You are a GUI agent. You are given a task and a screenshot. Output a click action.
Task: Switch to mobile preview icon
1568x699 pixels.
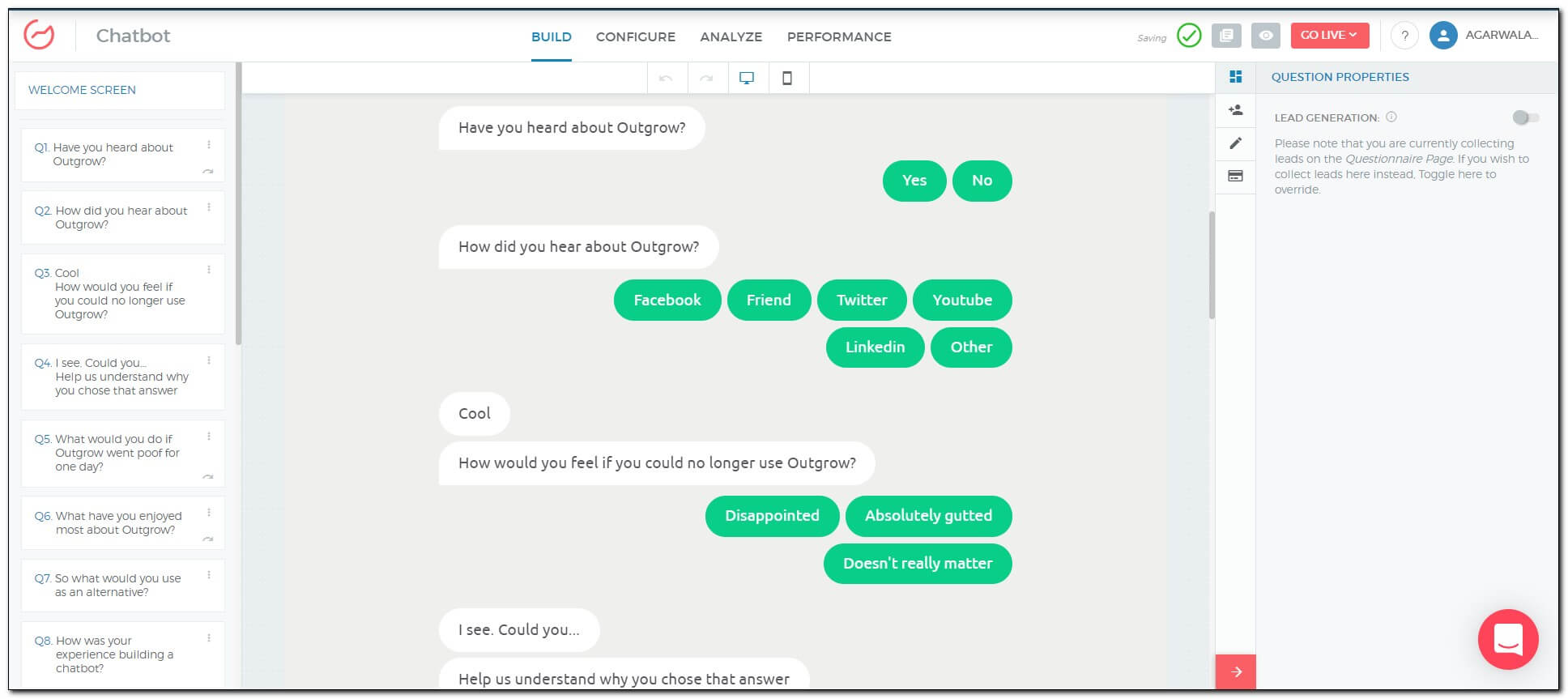click(x=786, y=79)
